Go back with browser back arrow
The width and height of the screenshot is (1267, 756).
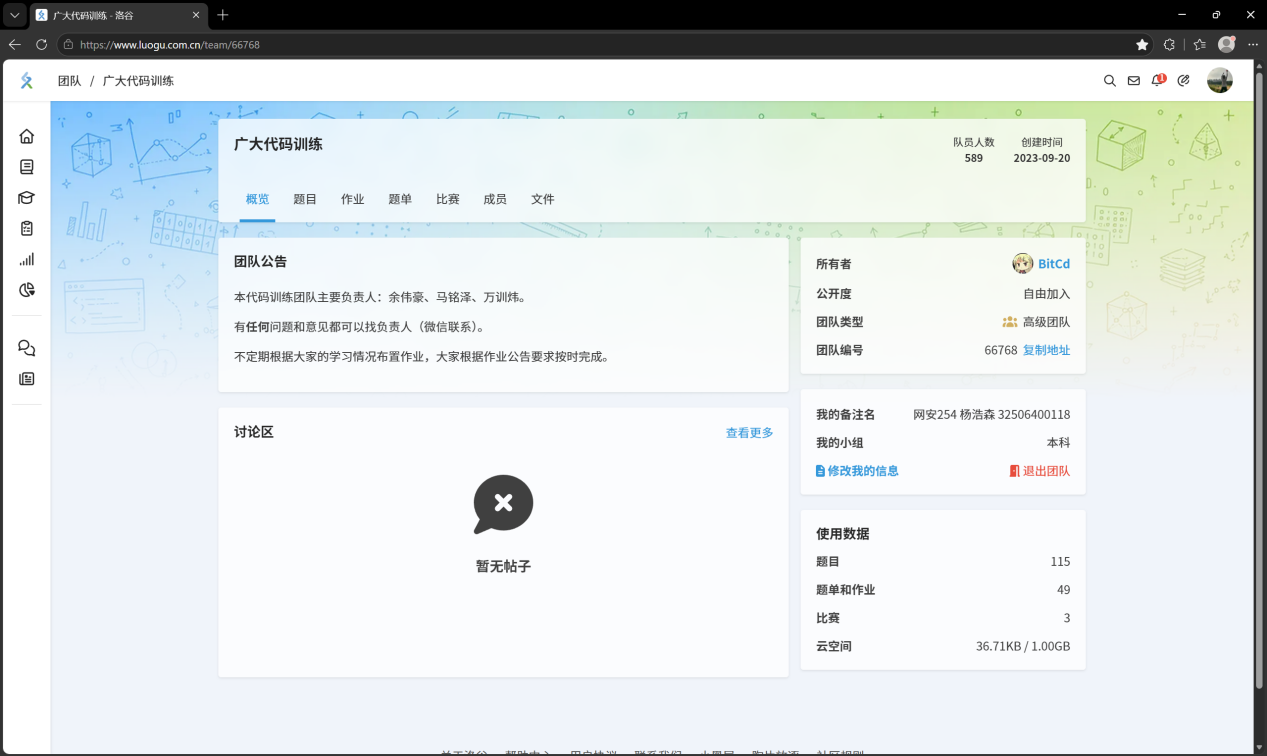[15, 44]
